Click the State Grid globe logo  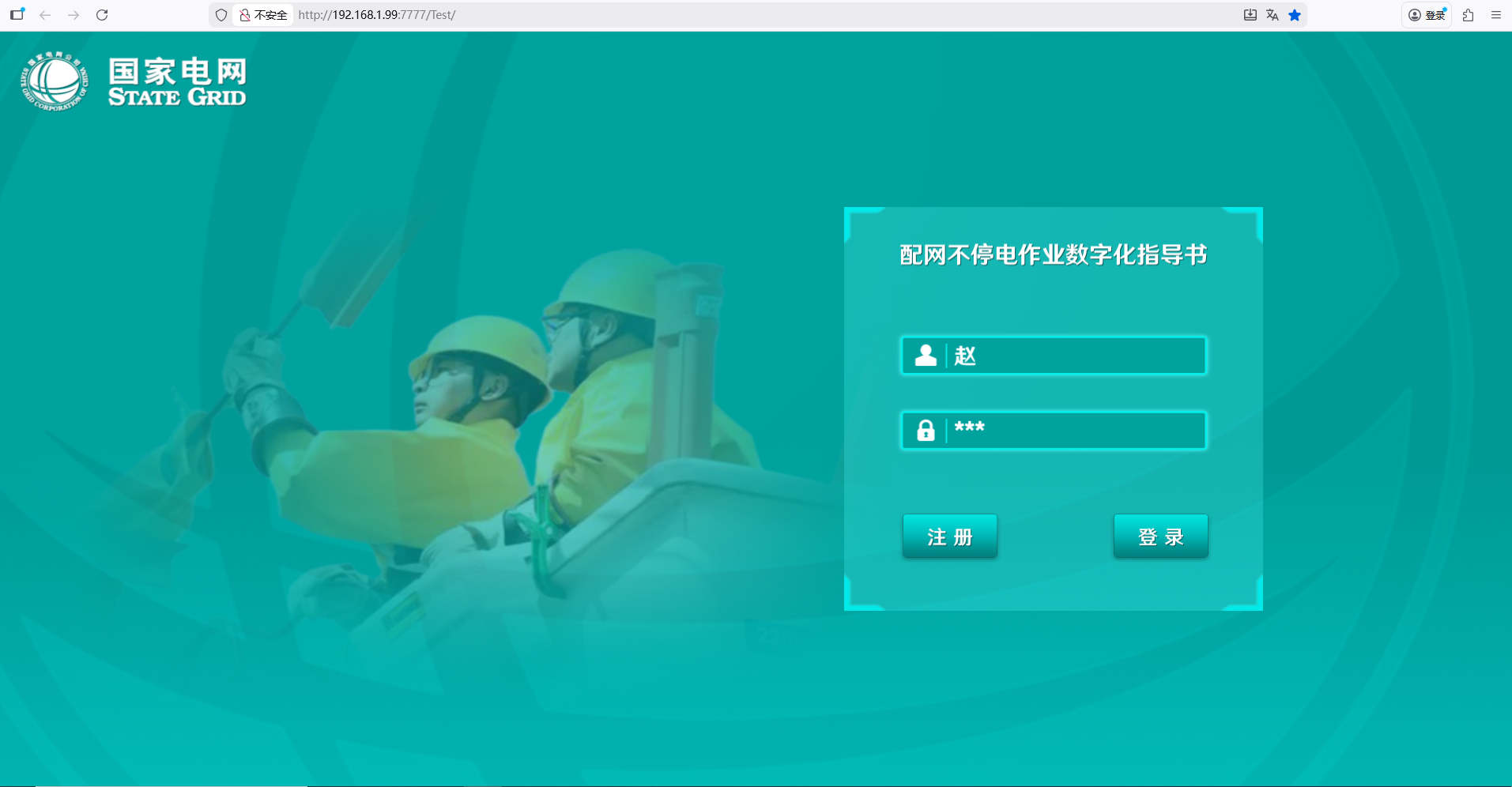[x=55, y=81]
